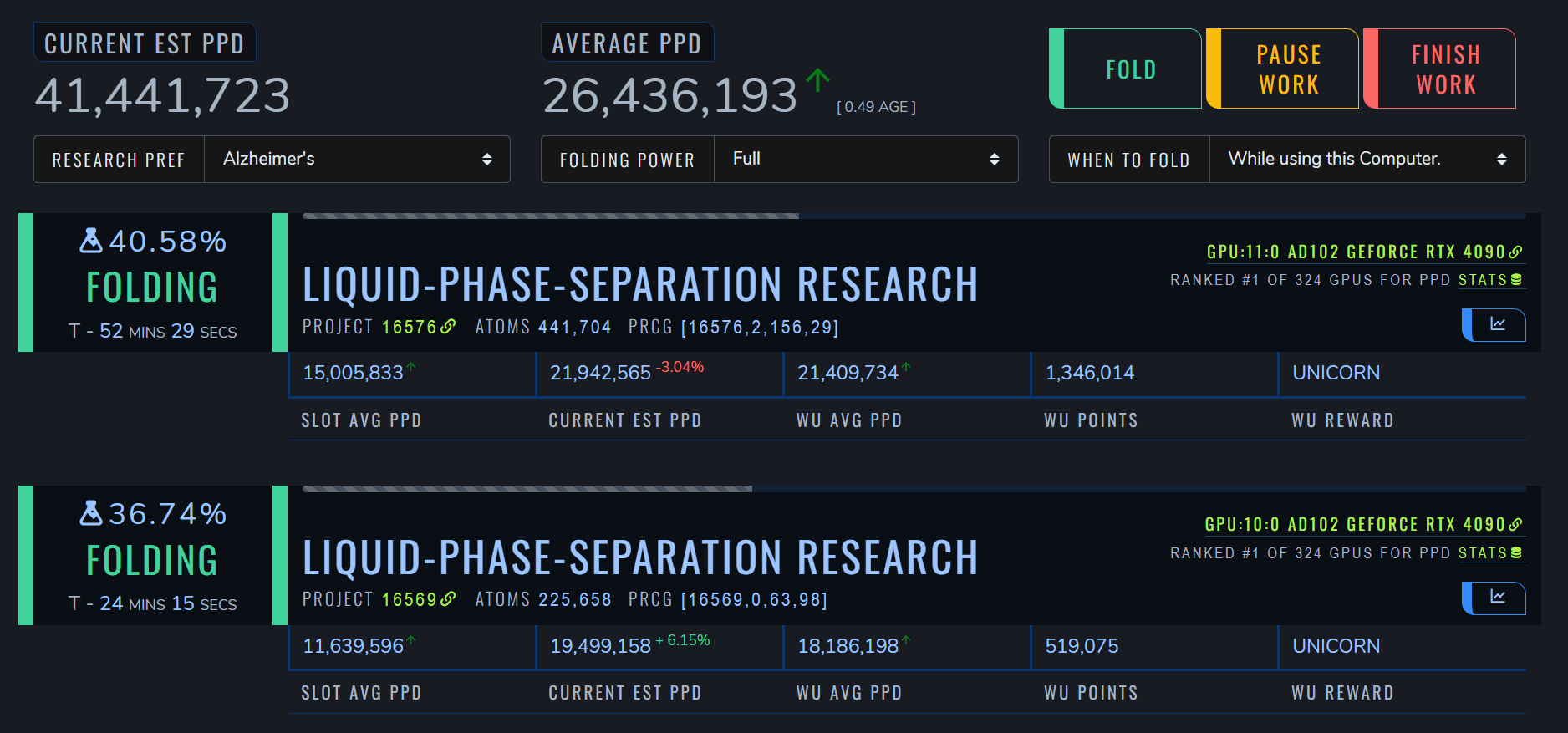Open chart icon for RTX 4090 GPU:11:0 slot

(x=1496, y=324)
